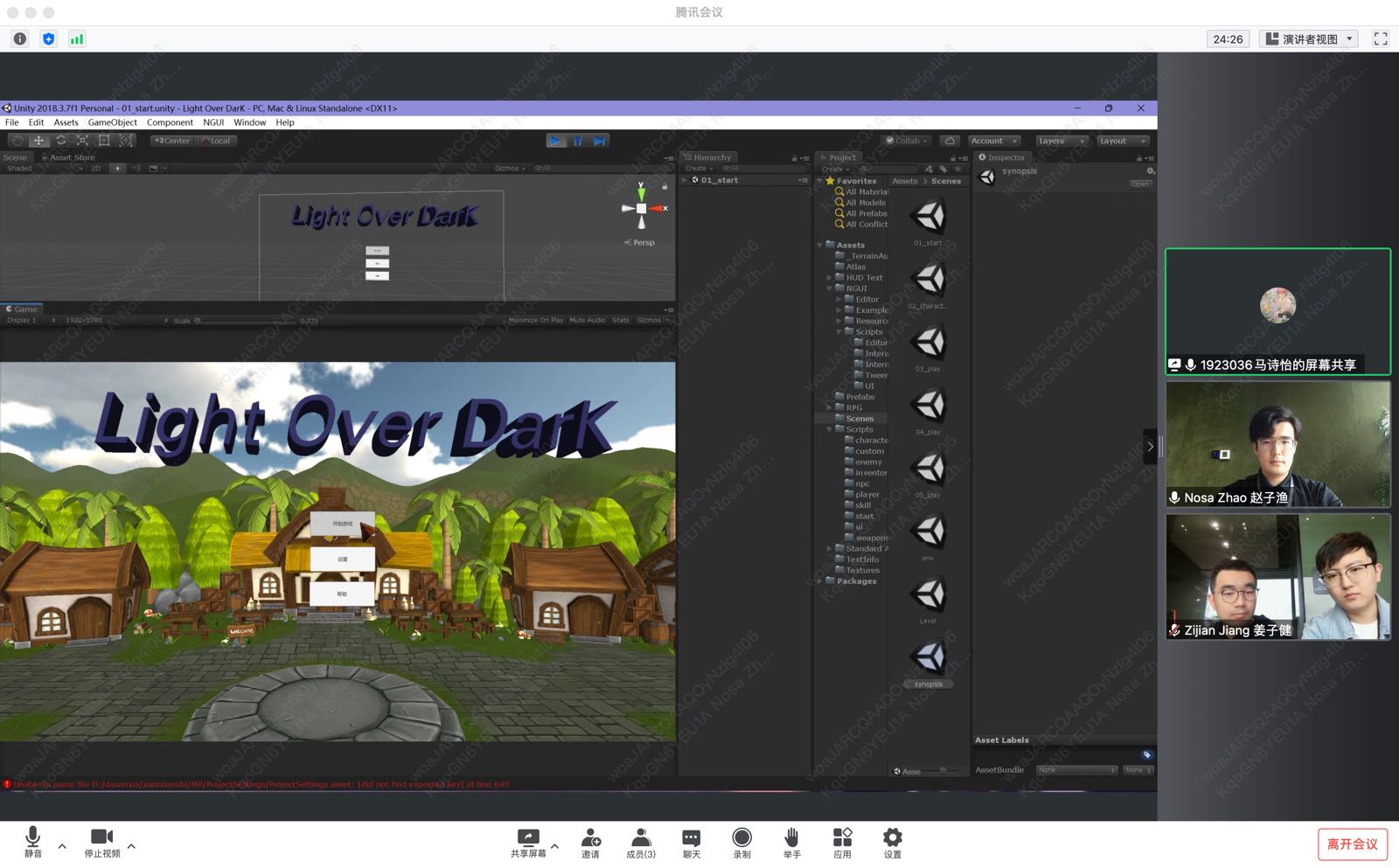Select Nosa Zhao's video thumbnail
Screen dimensions: 1399x868
tap(1277, 444)
